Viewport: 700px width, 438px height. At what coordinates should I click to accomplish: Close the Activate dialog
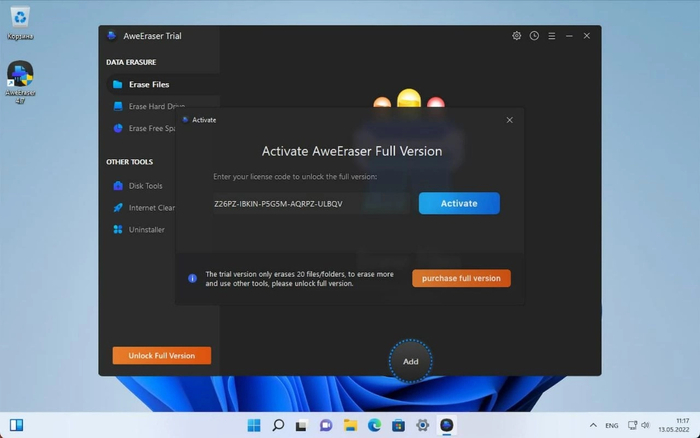pyautogui.click(x=509, y=120)
